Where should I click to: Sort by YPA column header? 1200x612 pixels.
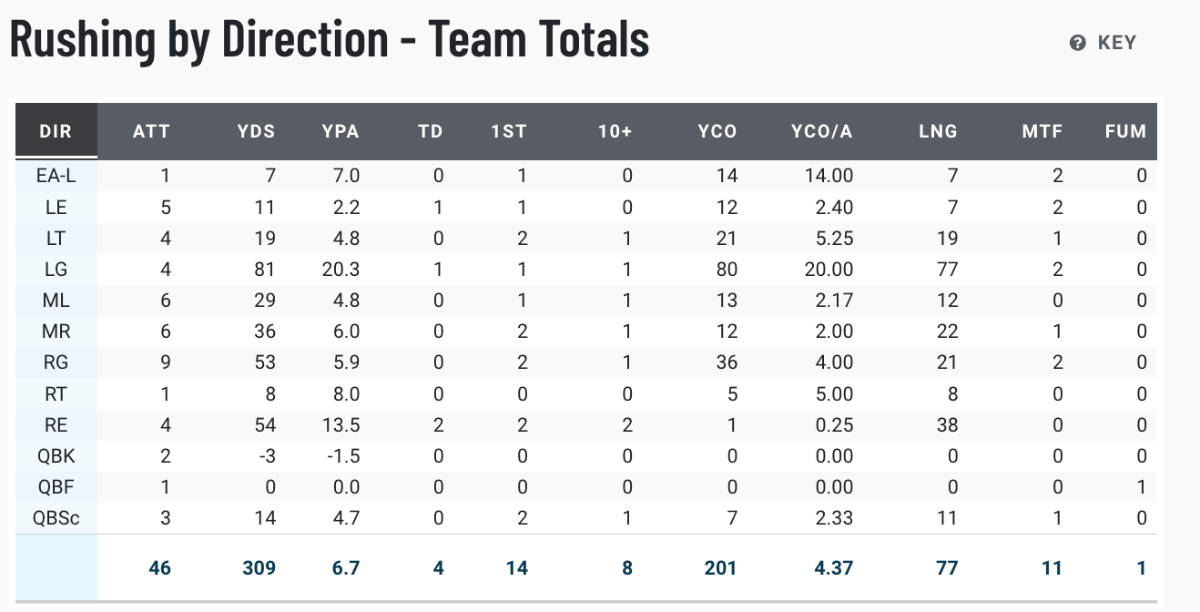340,131
